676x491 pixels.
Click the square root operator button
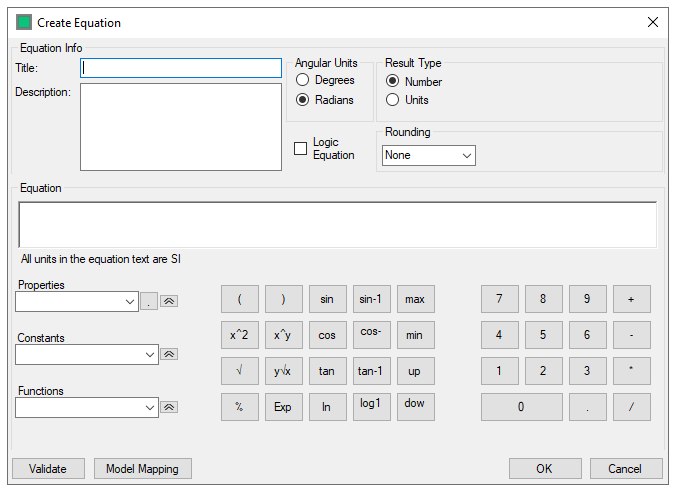pyautogui.click(x=239, y=371)
